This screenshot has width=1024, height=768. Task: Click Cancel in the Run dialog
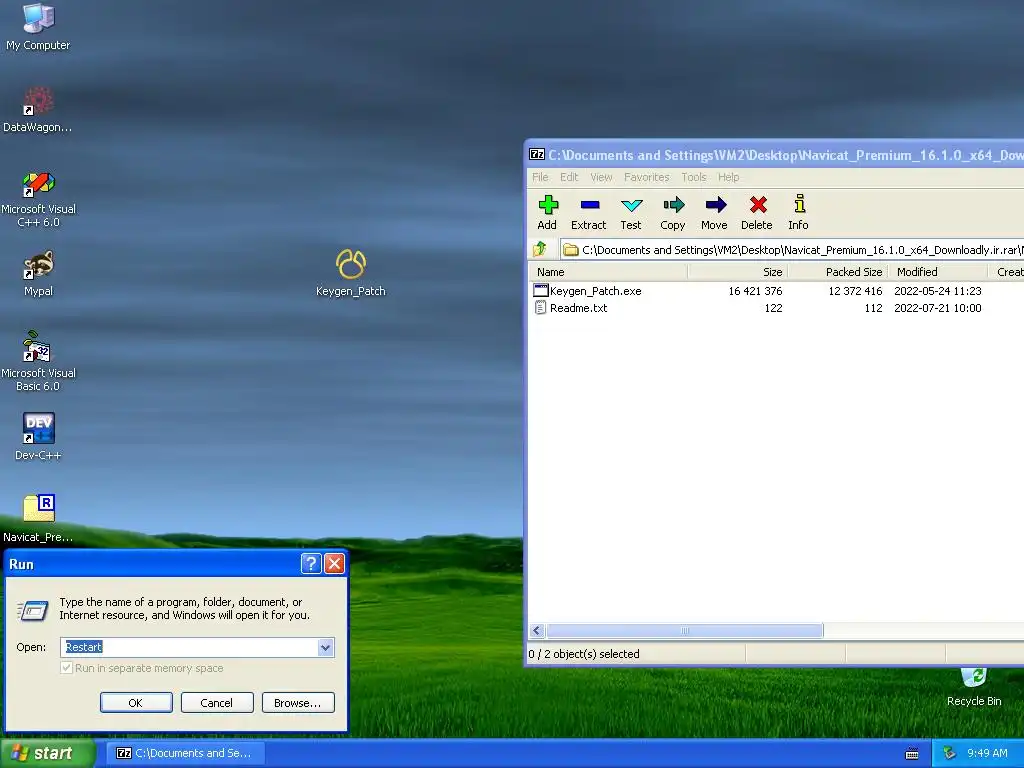click(x=217, y=703)
